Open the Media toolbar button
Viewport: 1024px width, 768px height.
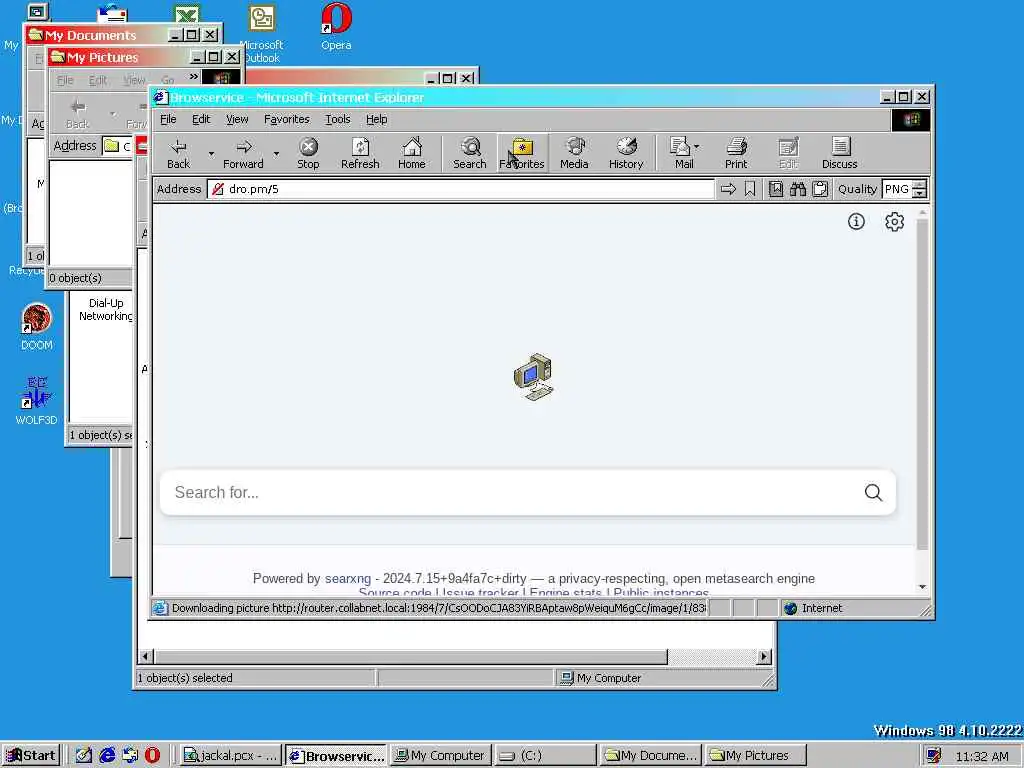click(x=574, y=153)
